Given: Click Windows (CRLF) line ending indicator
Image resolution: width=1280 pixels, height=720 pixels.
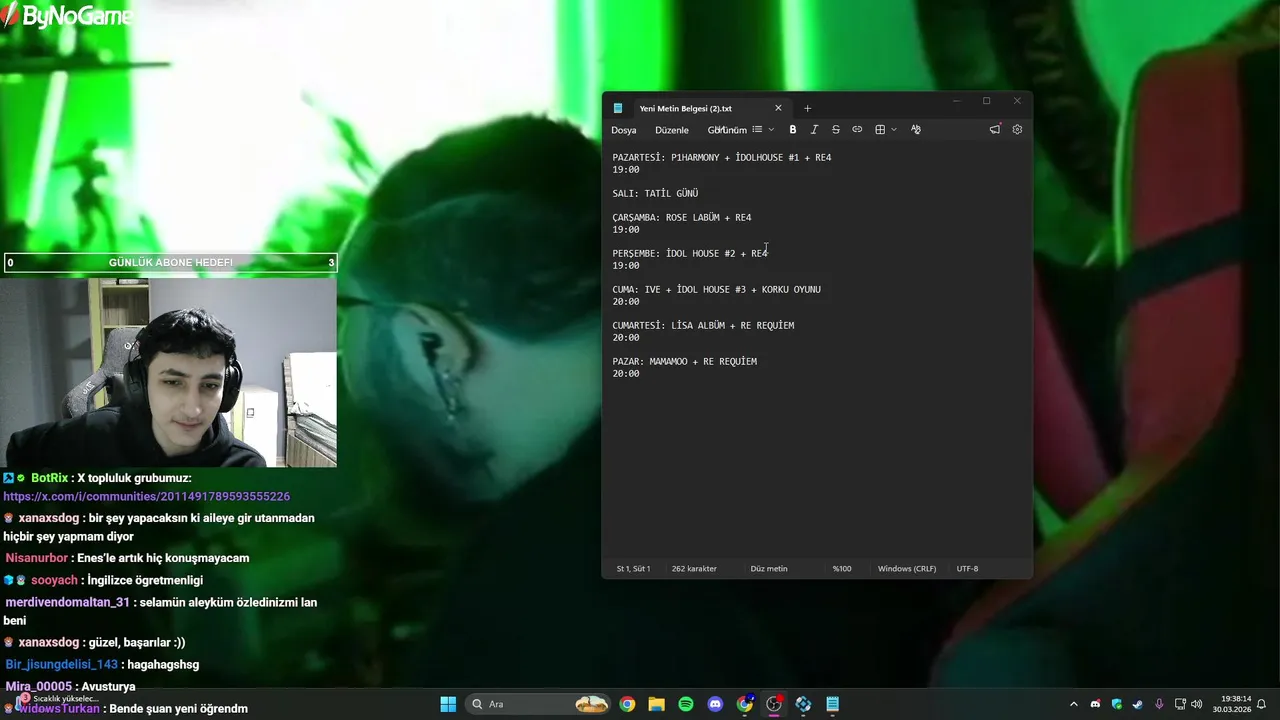Looking at the screenshot, I should [907, 569].
